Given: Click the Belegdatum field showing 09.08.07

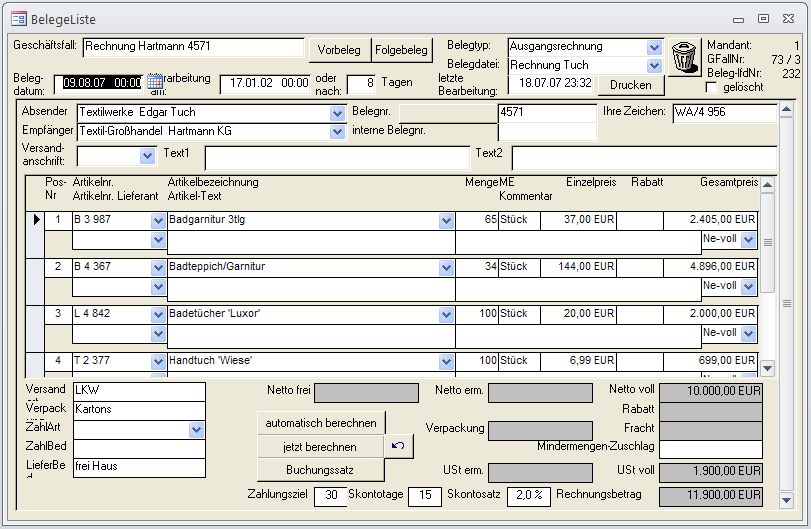Looking at the screenshot, I should (98, 83).
